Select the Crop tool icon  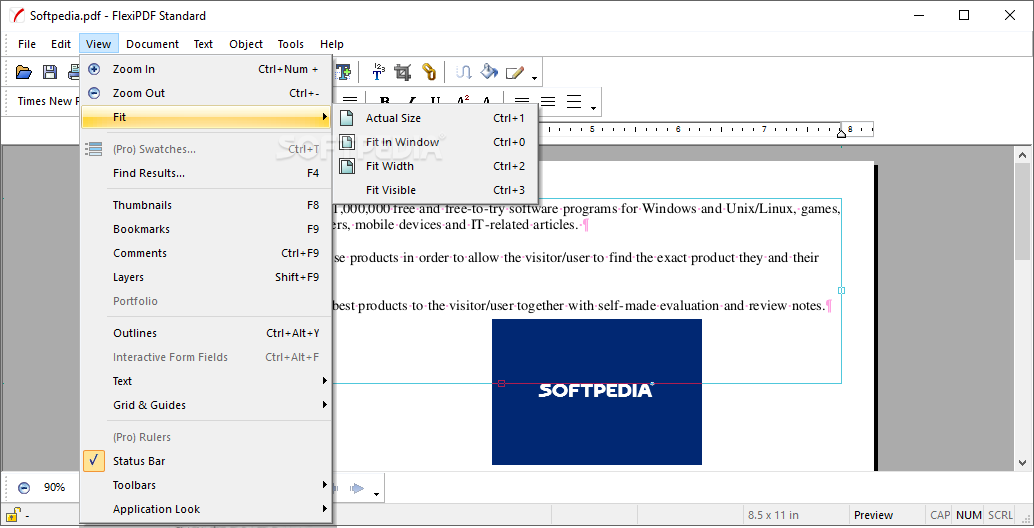(403, 72)
